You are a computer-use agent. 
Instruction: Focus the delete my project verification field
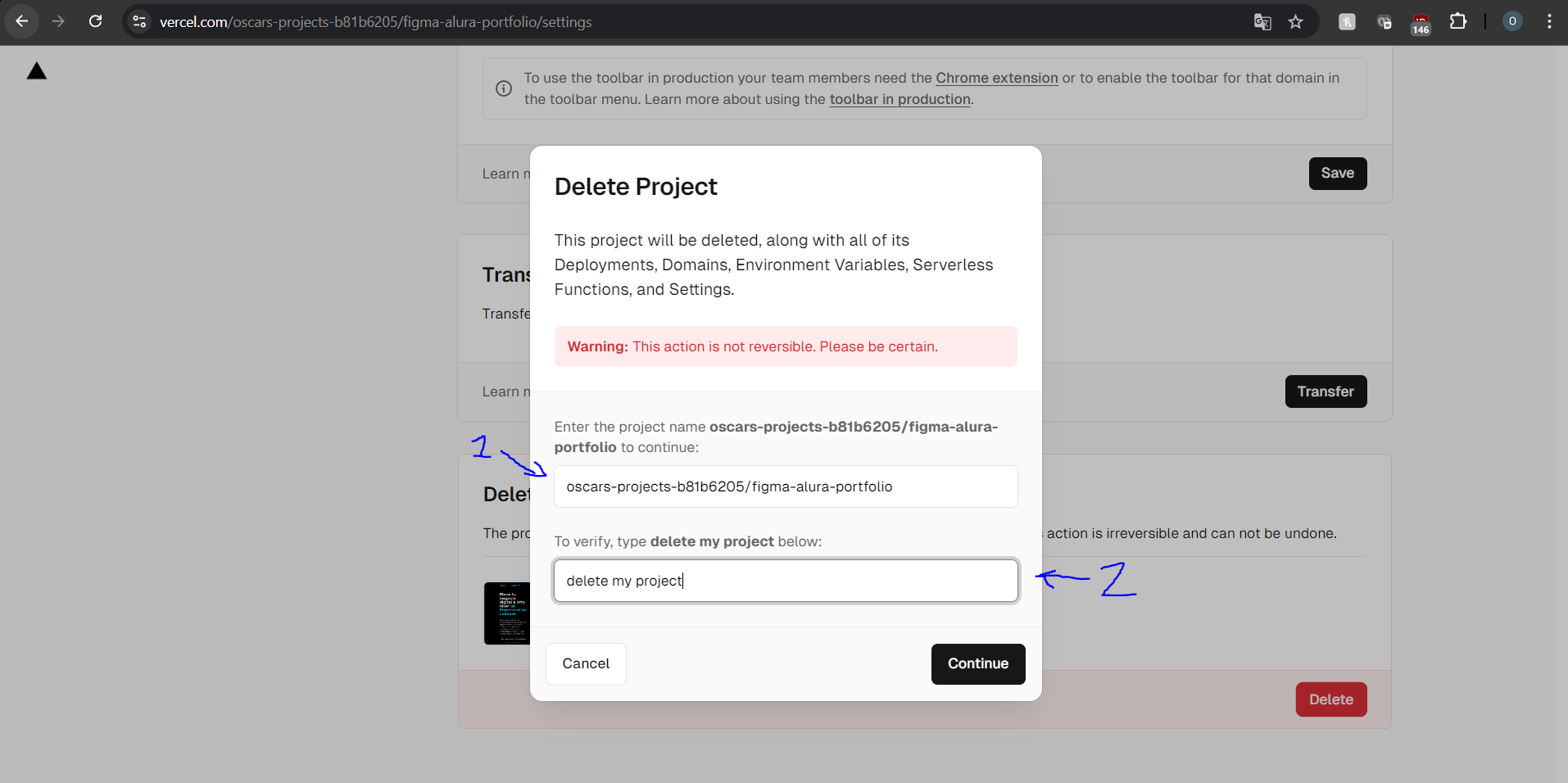(x=786, y=581)
